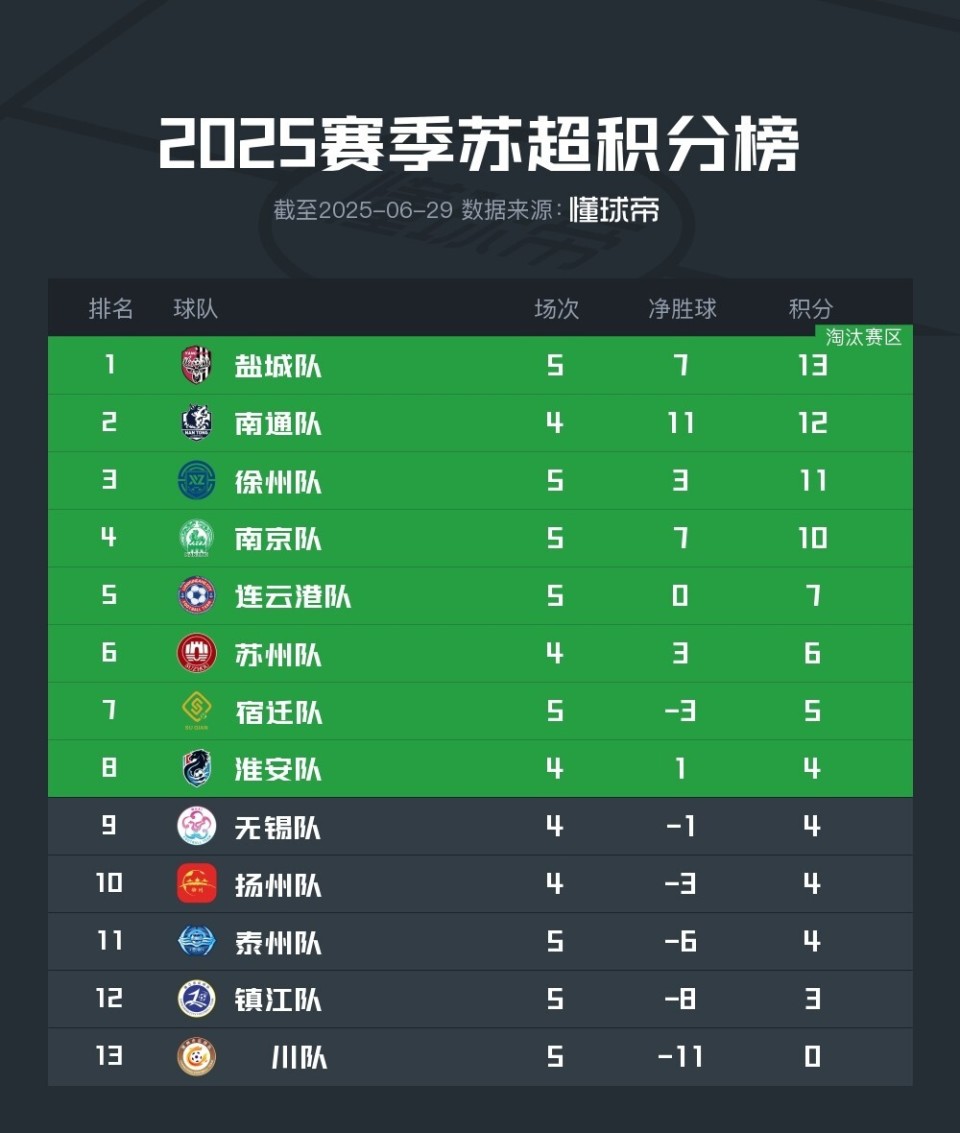Click the 泰州队 blue logo
The width and height of the screenshot is (960, 1133).
tap(196, 941)
